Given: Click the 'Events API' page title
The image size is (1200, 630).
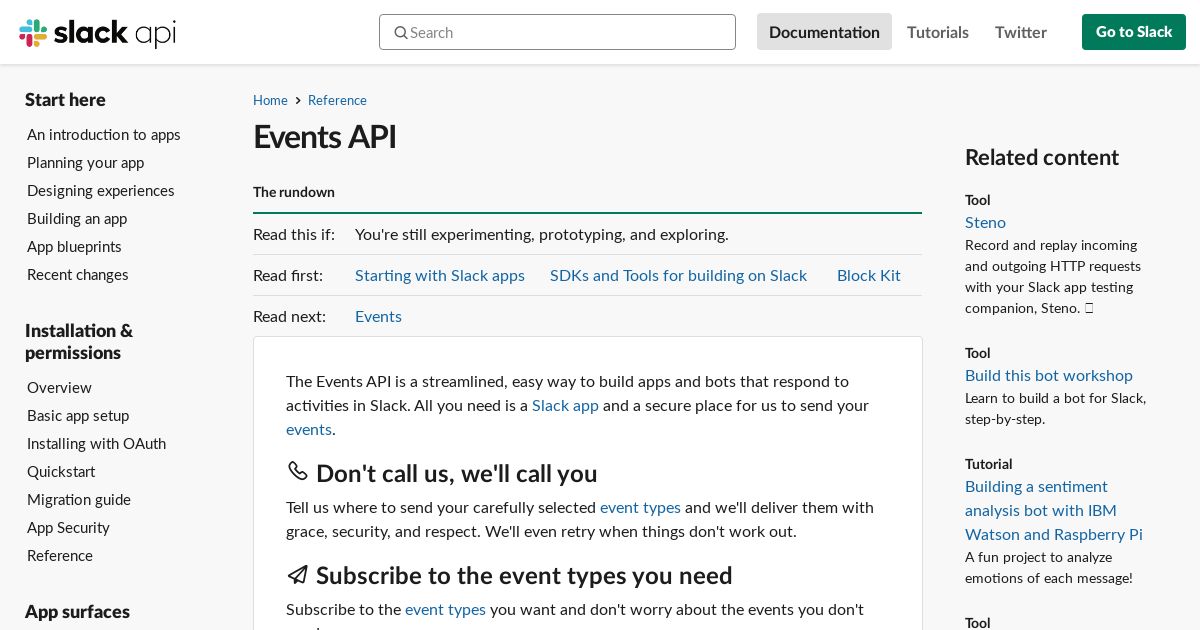Looking at the screenshot, I should click(x=325, y=136).
